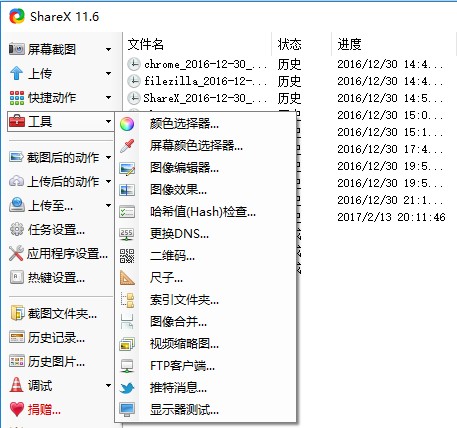Click the wrench screwdriver icon of 应用程序设置
The width and height of the screenshot is (457, 428).
coord(16,253)
